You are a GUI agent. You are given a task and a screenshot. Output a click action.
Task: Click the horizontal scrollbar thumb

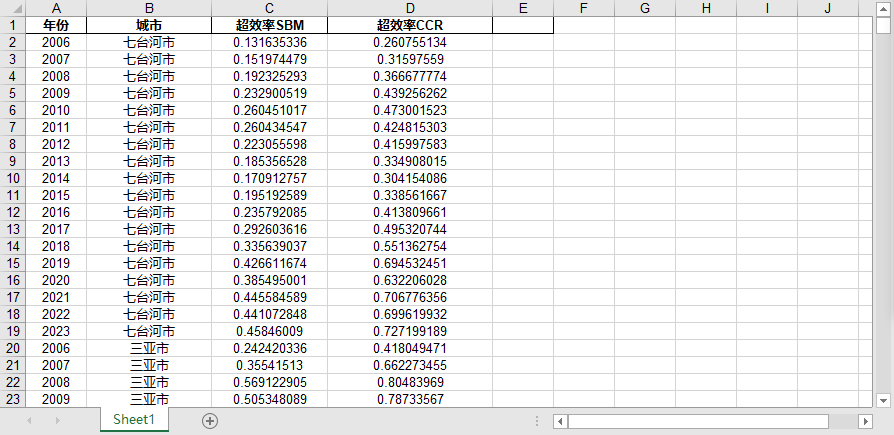tap(698, 421)
